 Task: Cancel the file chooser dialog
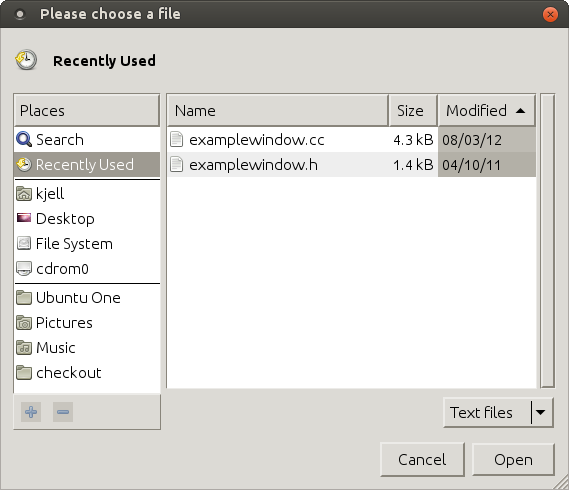422,460
